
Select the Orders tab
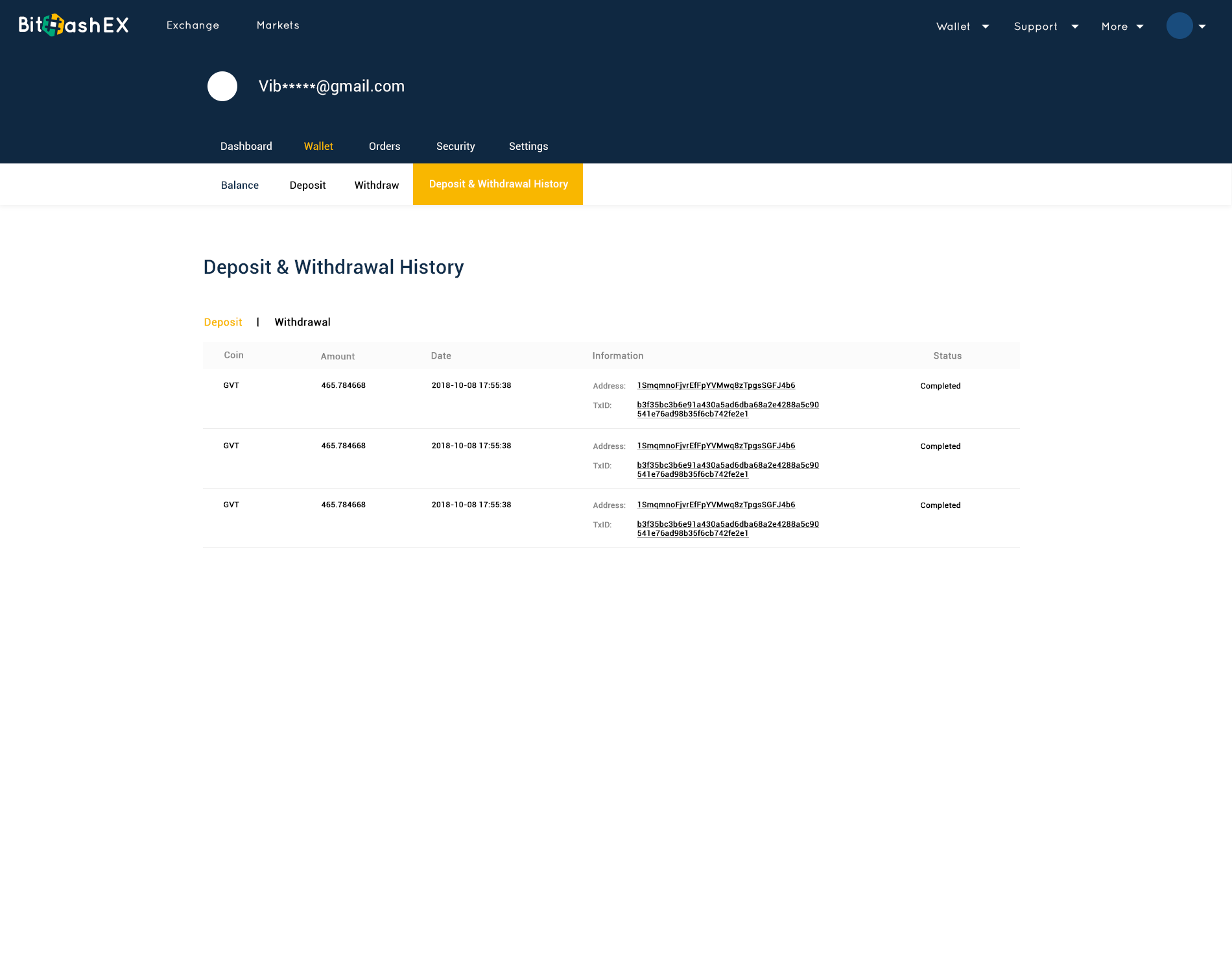(384, 147)
